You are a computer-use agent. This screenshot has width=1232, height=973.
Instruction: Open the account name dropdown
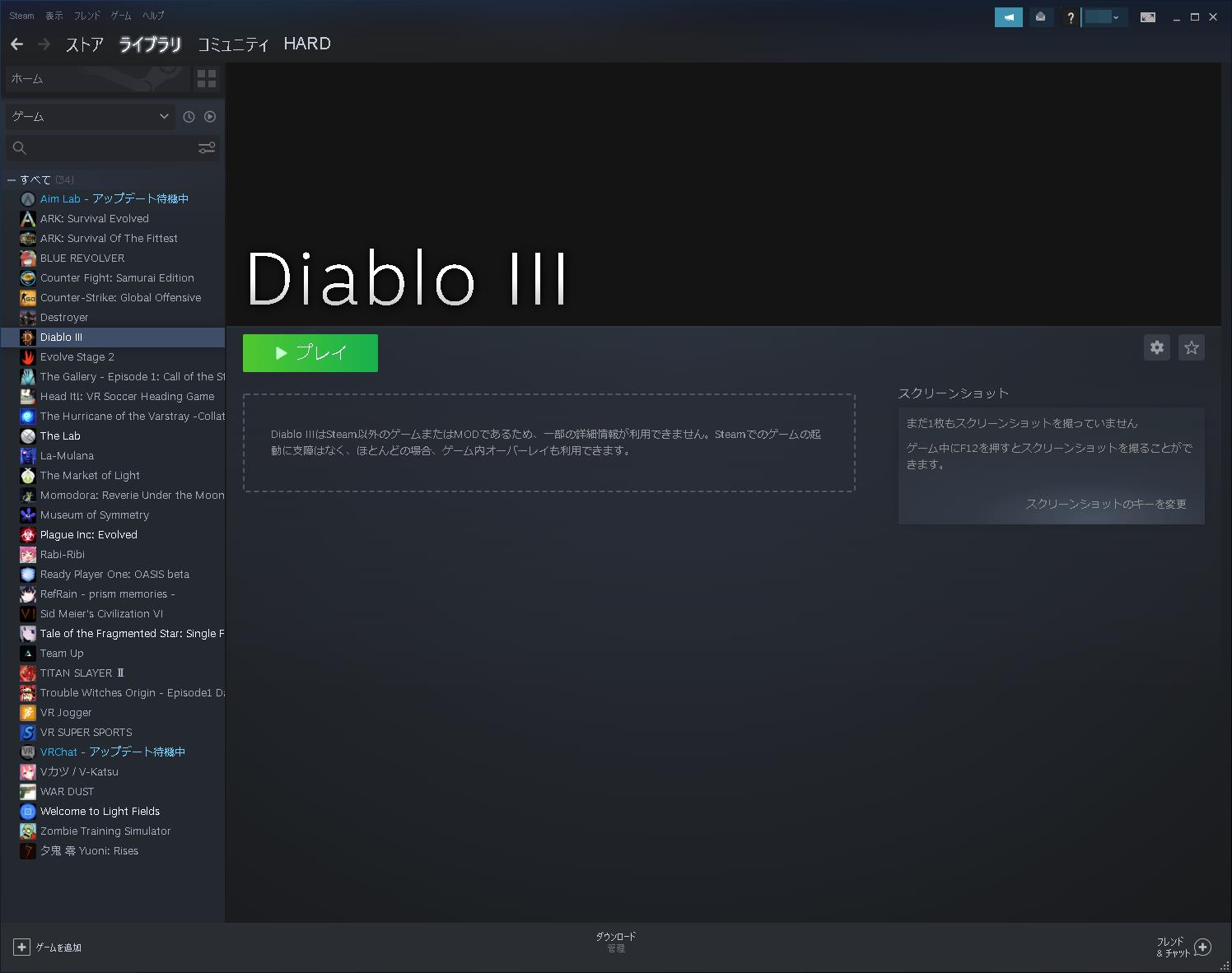click(1104, 16)
